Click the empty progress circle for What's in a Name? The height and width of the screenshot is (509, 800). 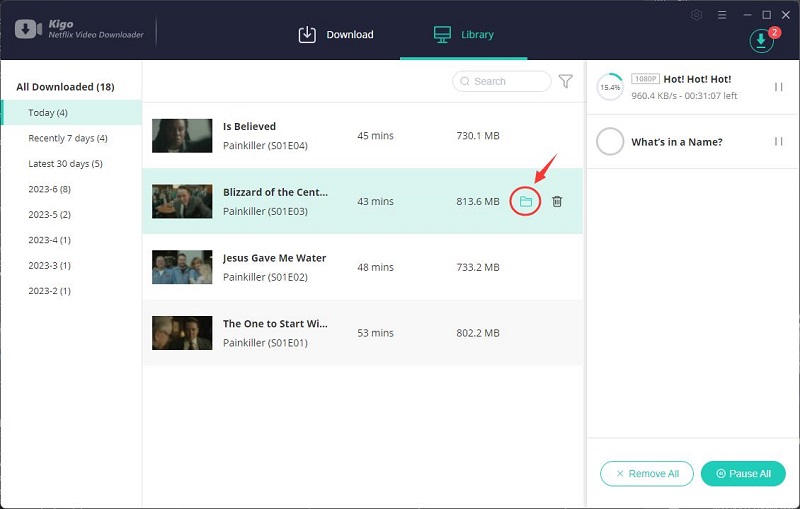610,141
